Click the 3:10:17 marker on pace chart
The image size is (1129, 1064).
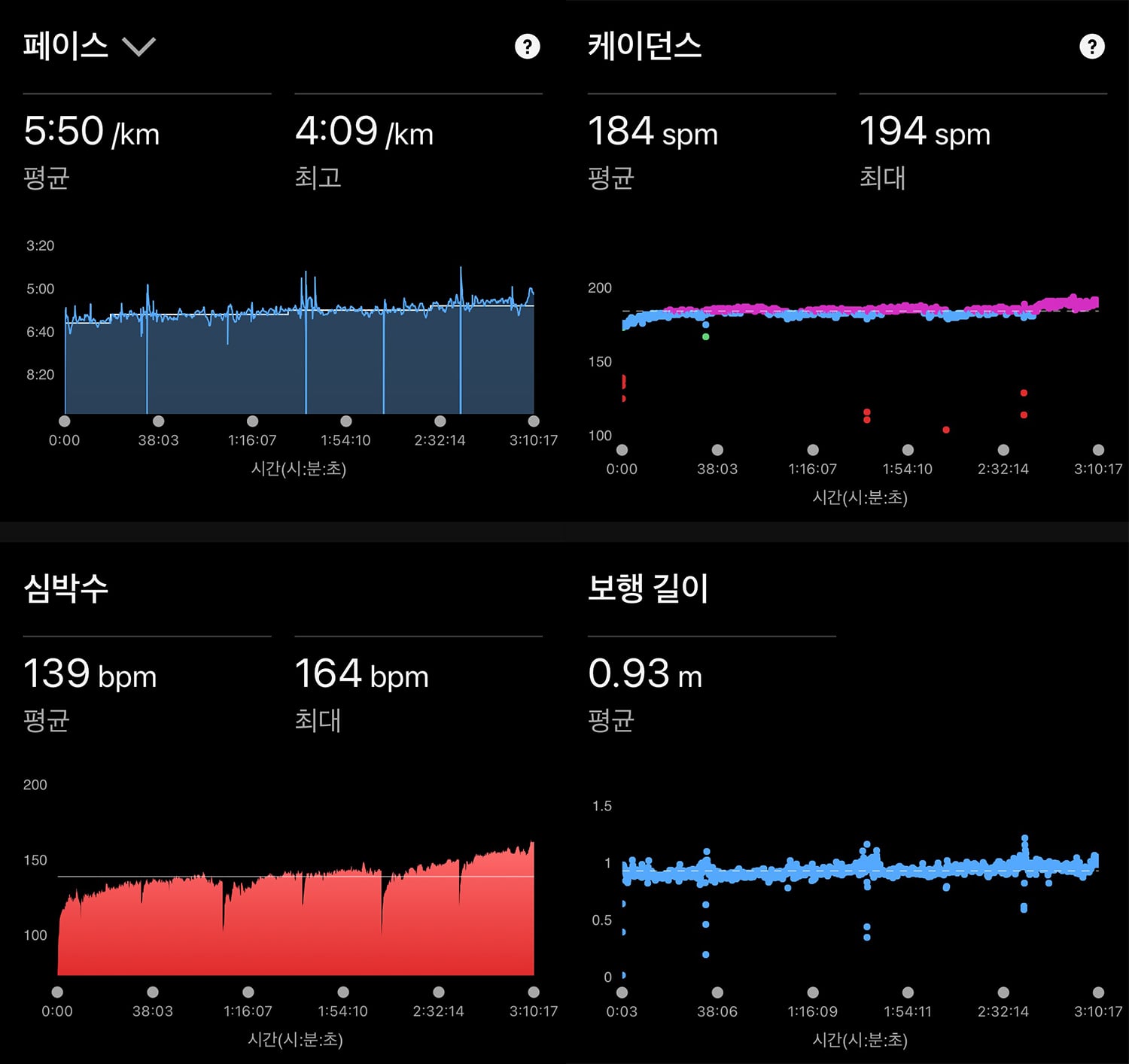[x=534, y=421]
